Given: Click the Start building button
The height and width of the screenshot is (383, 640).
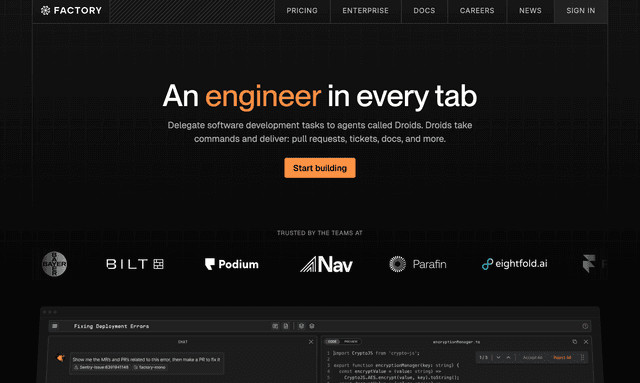Looking at the screenshot, I should (x=320, y=168).
